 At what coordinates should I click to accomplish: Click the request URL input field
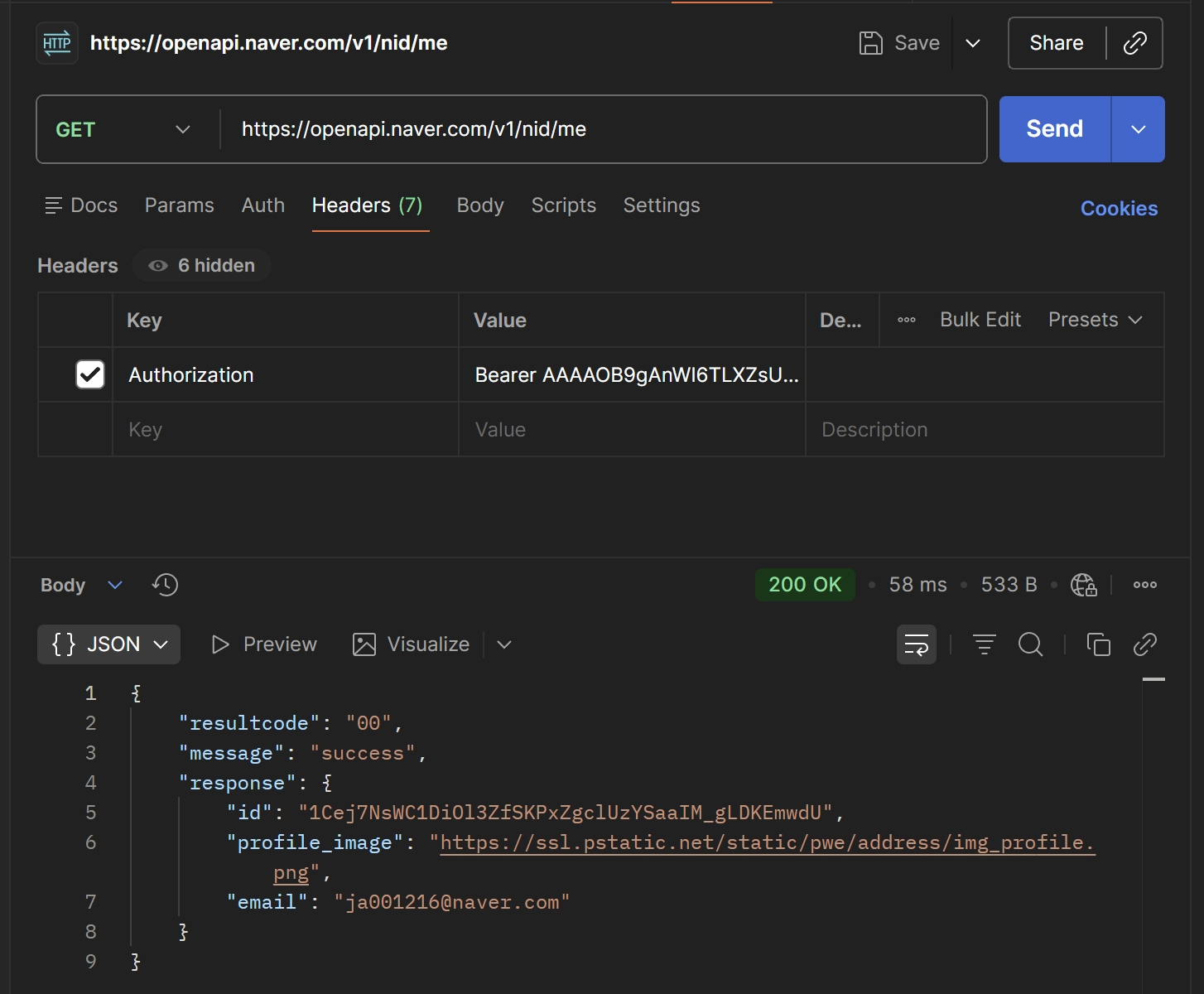604,129
